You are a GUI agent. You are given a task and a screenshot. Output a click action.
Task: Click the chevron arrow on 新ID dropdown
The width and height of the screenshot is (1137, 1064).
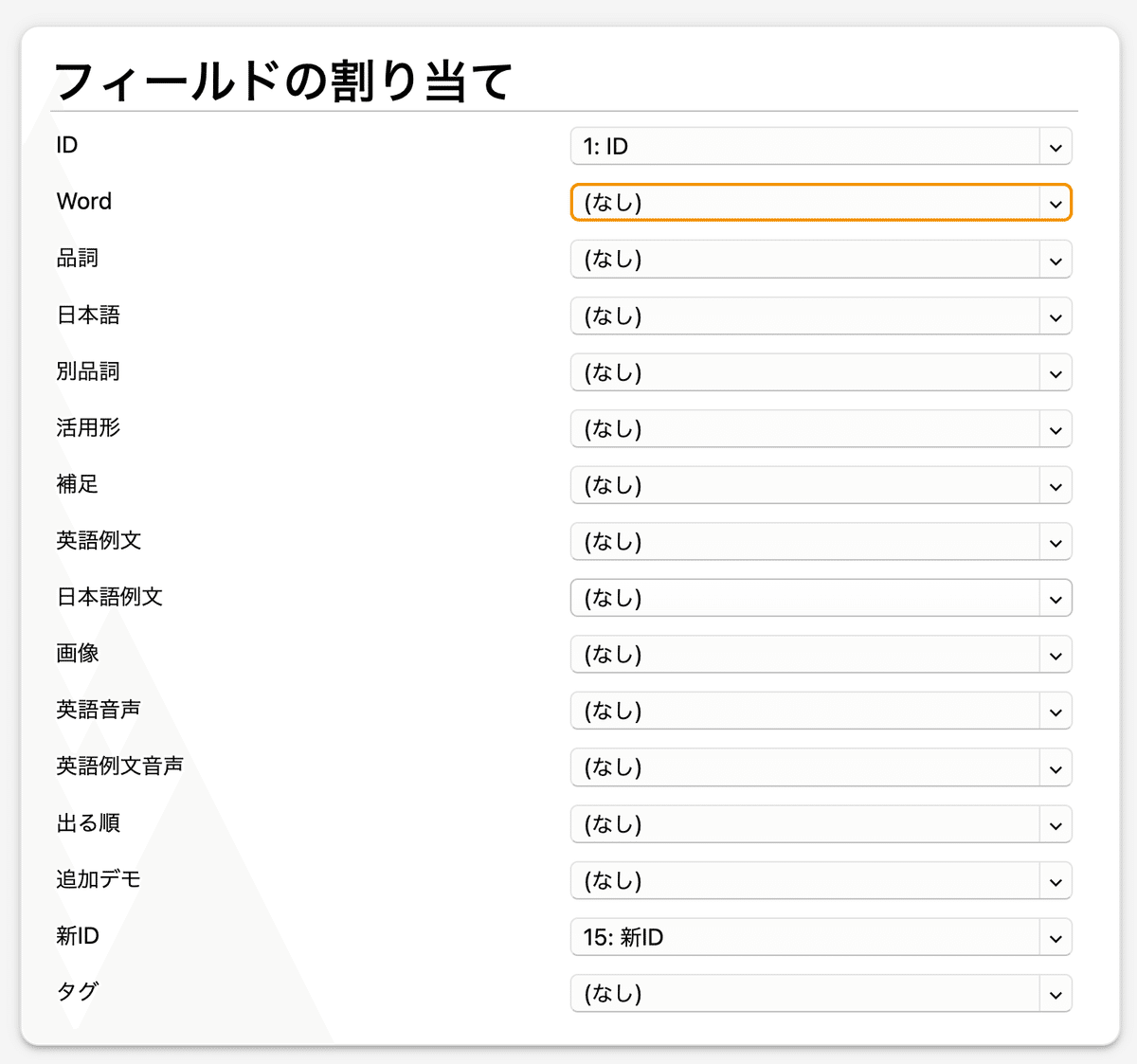pos(1056,938)
